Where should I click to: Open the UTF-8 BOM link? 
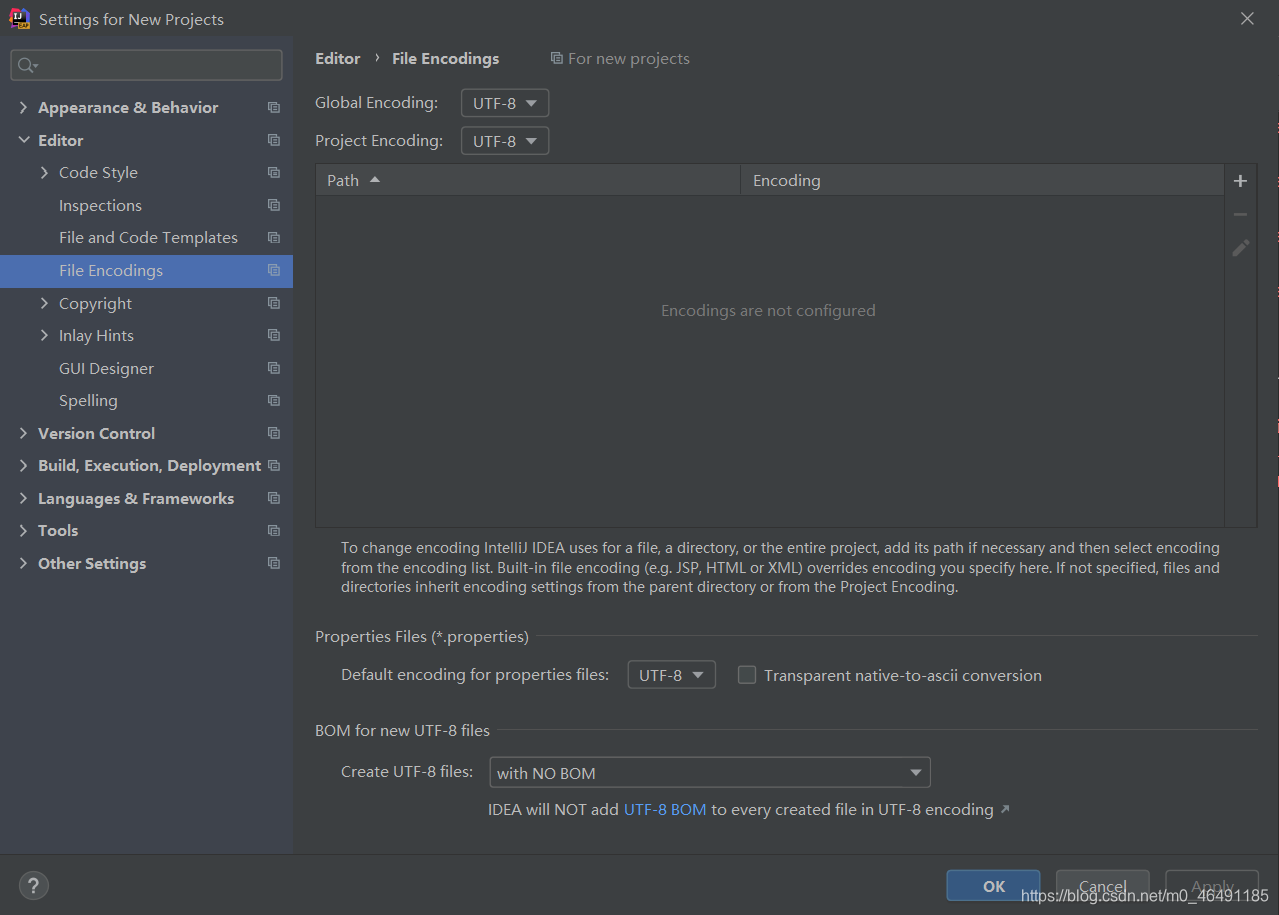[665, 810]
